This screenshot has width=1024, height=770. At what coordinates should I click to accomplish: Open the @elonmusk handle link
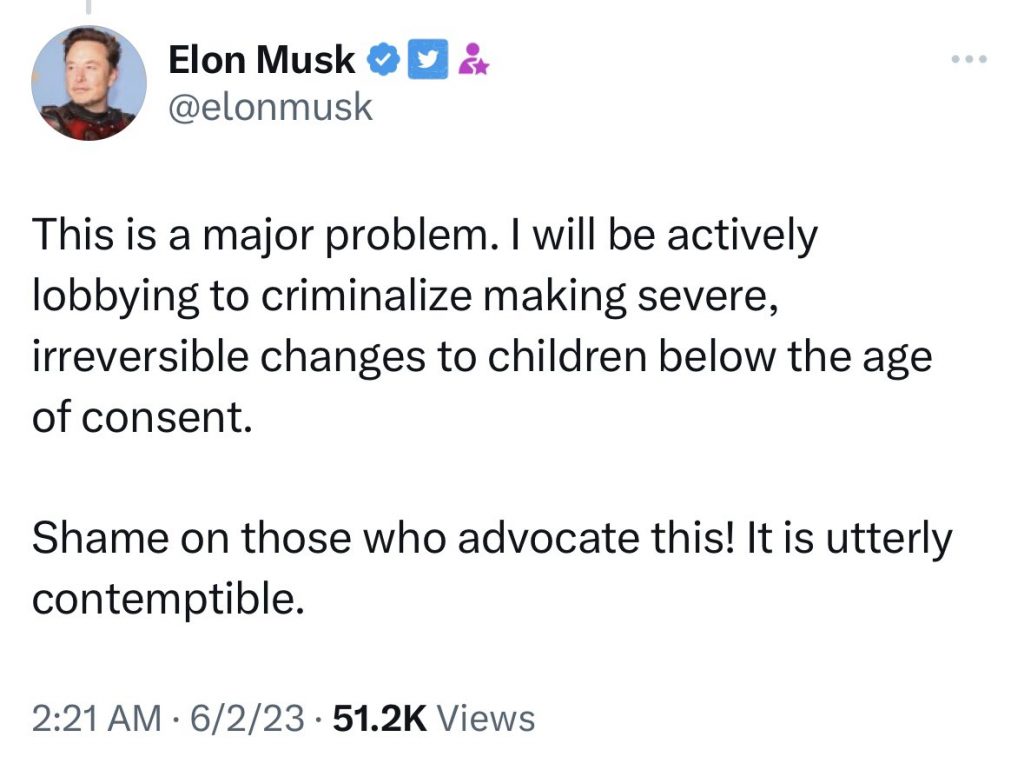[x=270, y=107]
